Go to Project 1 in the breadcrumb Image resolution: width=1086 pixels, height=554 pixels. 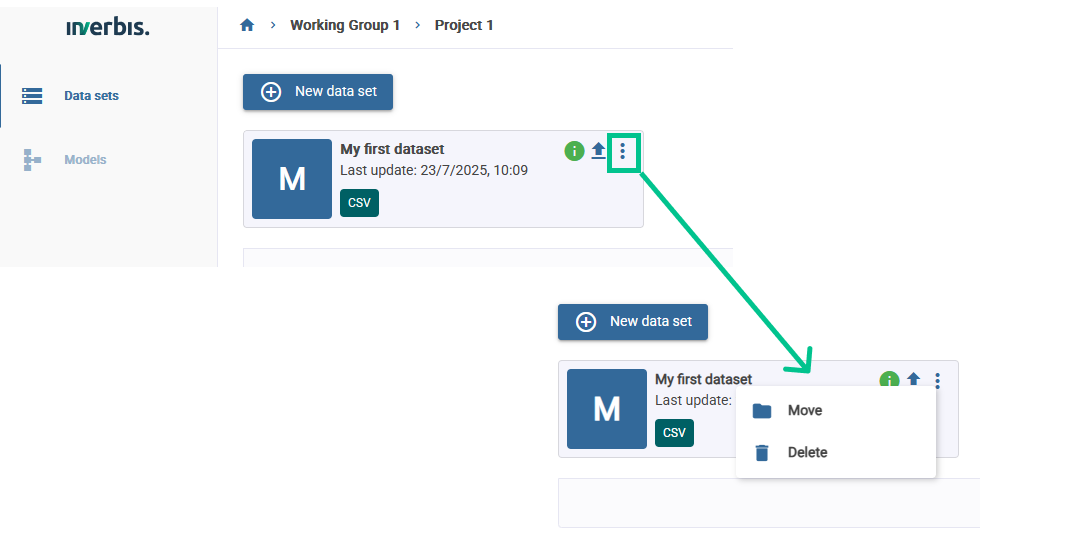coord(464,25)
